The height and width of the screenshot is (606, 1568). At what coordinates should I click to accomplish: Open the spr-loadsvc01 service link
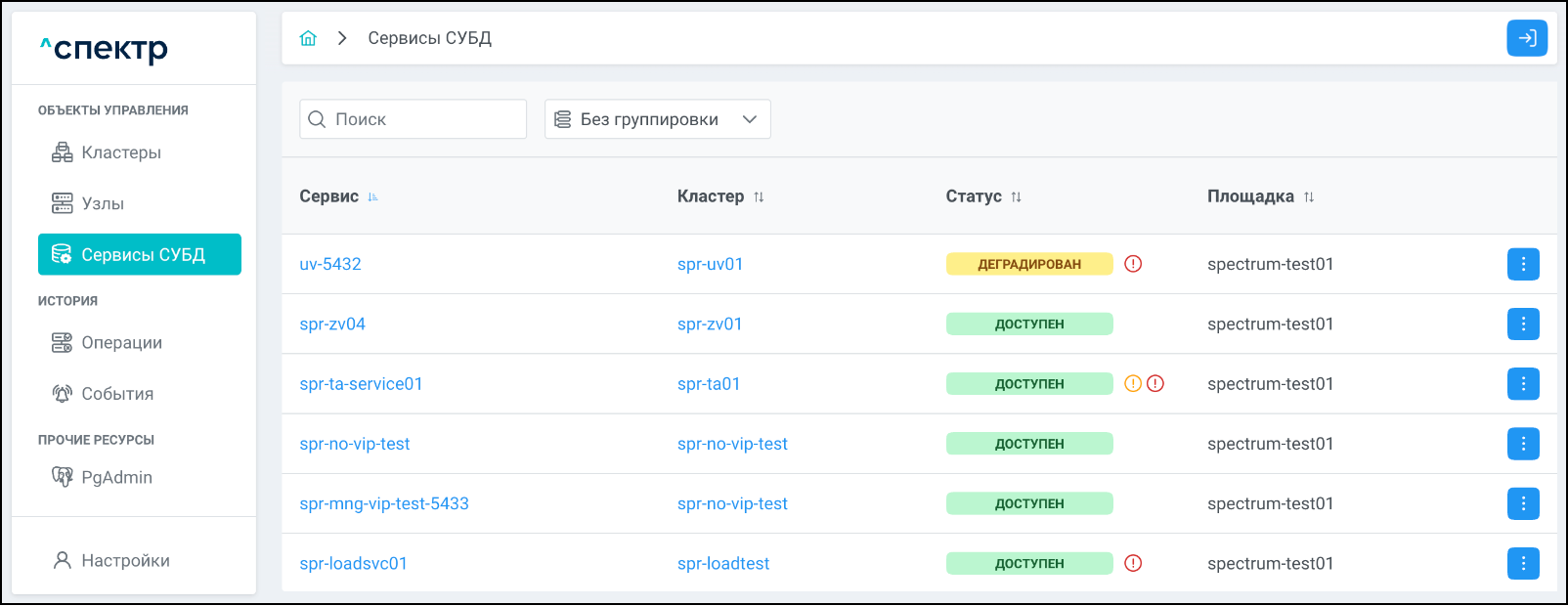pos(353,563)
